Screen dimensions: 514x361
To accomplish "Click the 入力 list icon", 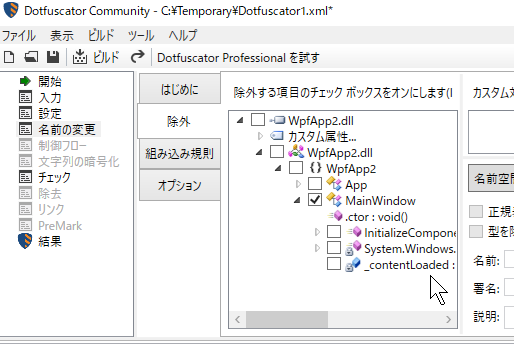I will (x=25, y=97).
